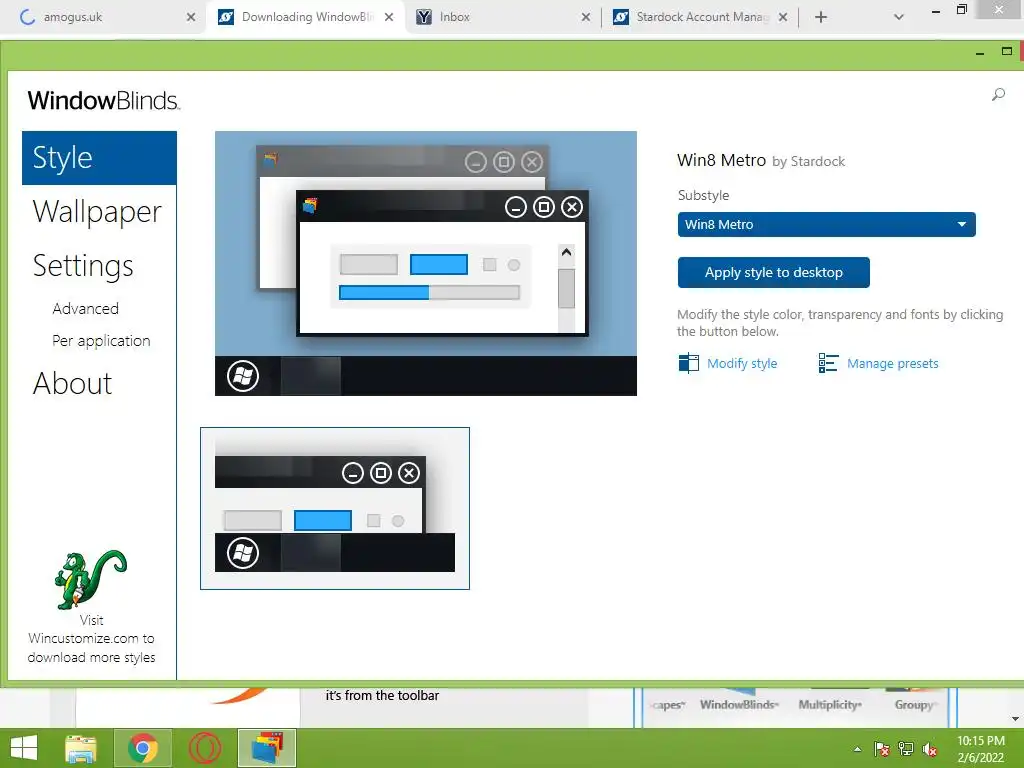Show hidden system tray icons arrow

point(857,749)
